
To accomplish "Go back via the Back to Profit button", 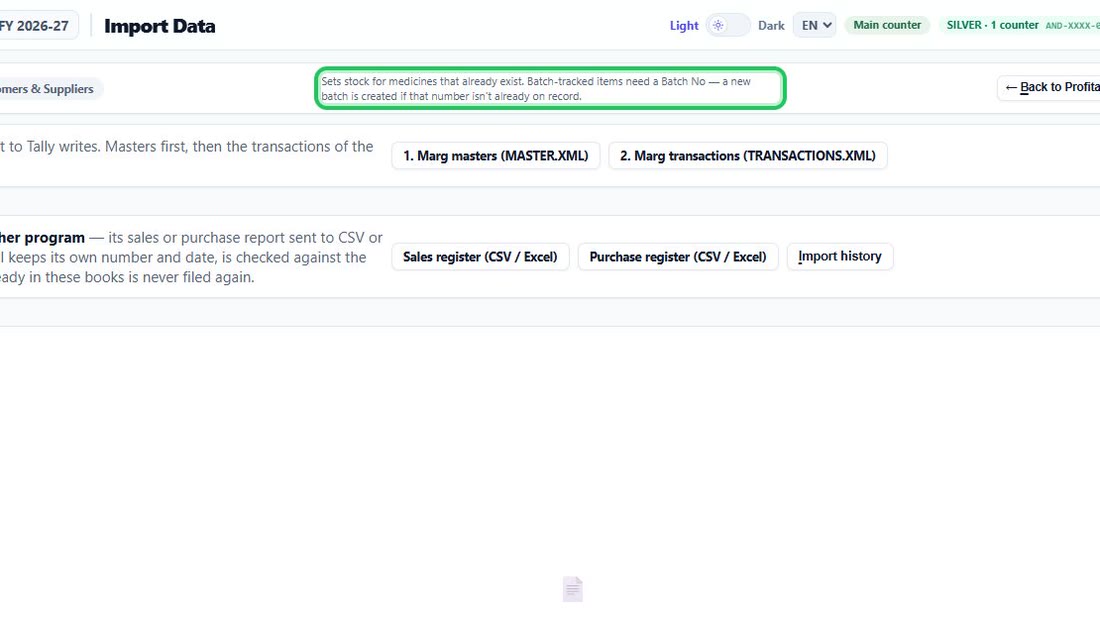I will [1049, 88].
